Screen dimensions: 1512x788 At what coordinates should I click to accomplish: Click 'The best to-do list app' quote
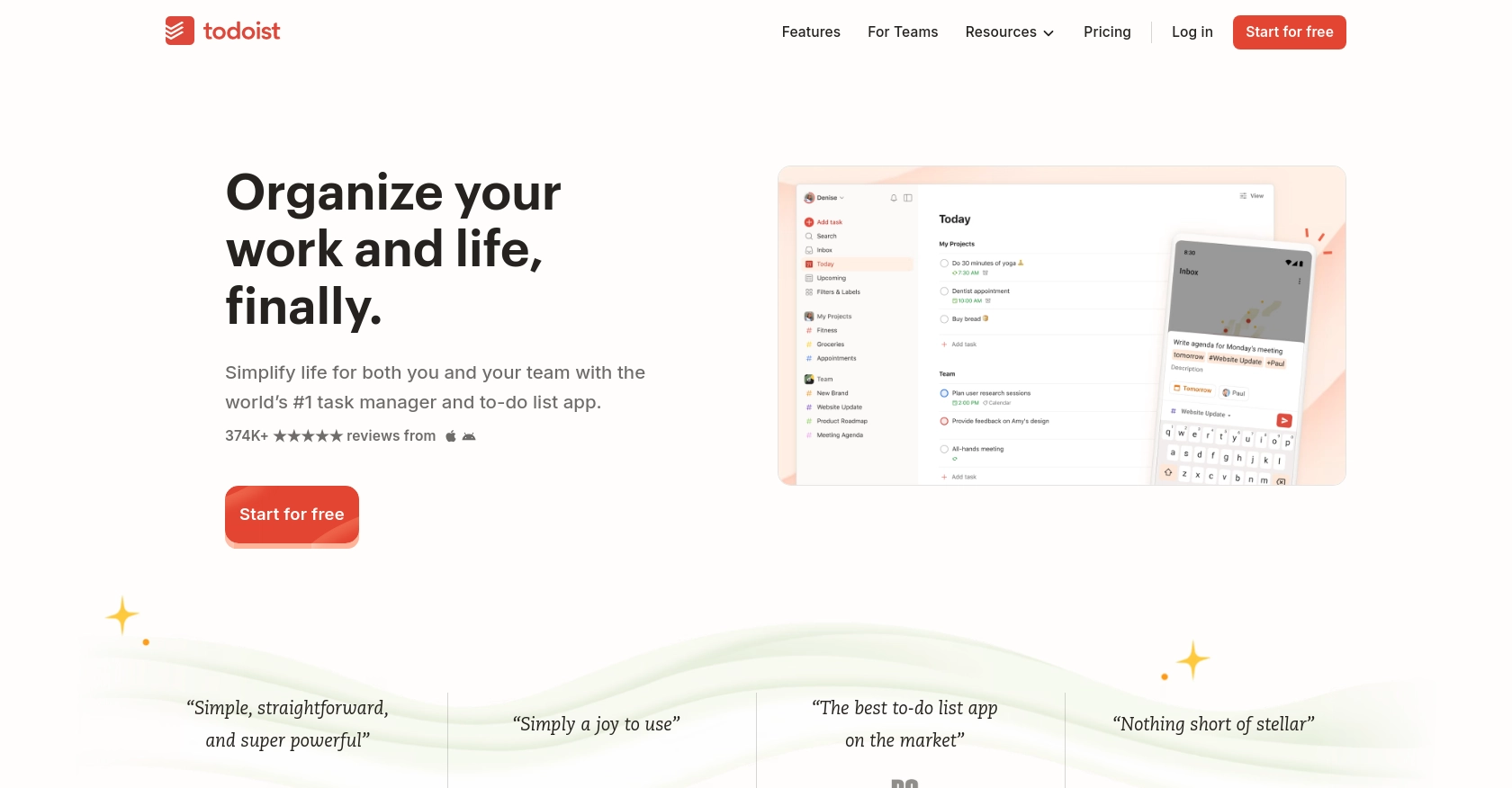904,724
